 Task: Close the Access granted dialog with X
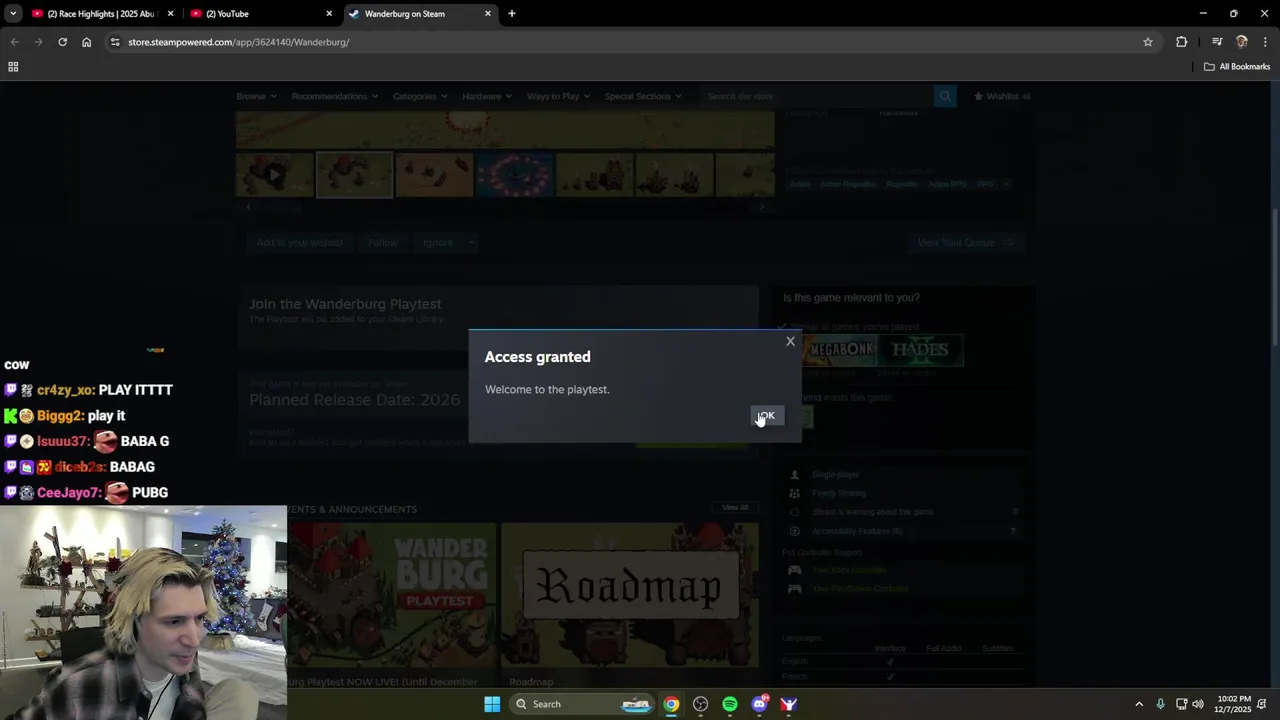(x=790, y=342)
